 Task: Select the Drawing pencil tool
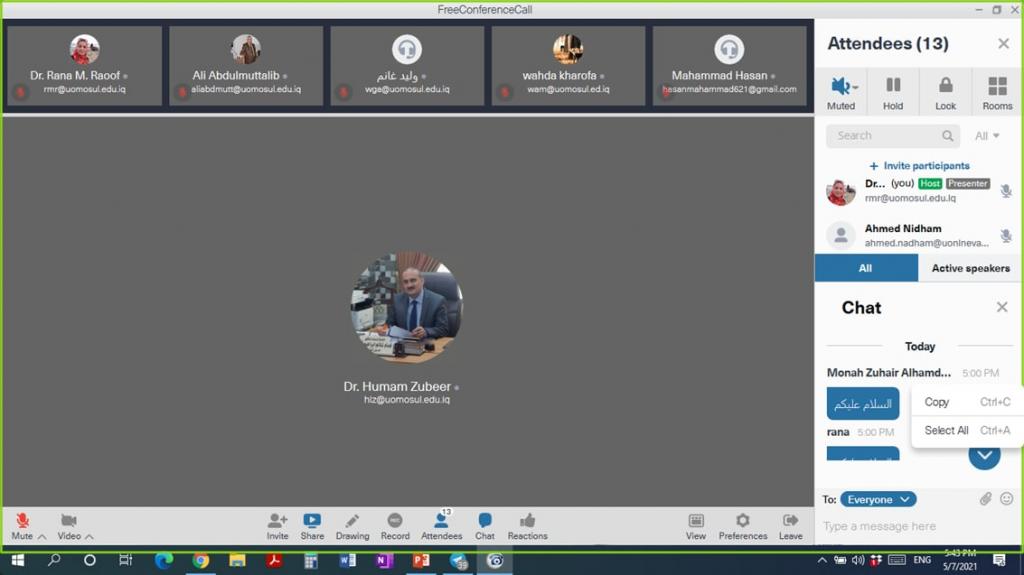pyautogui.click(x=352, y=521)
